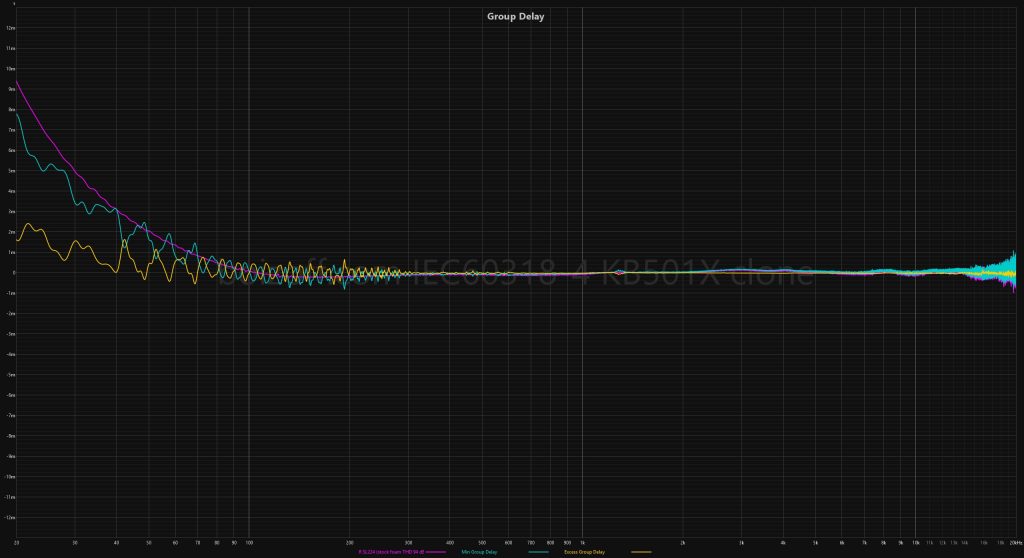Select the 2k frequency axis label
This screenshot has height=558, width=1024.
pyautogui.click(x=683, y=541)
